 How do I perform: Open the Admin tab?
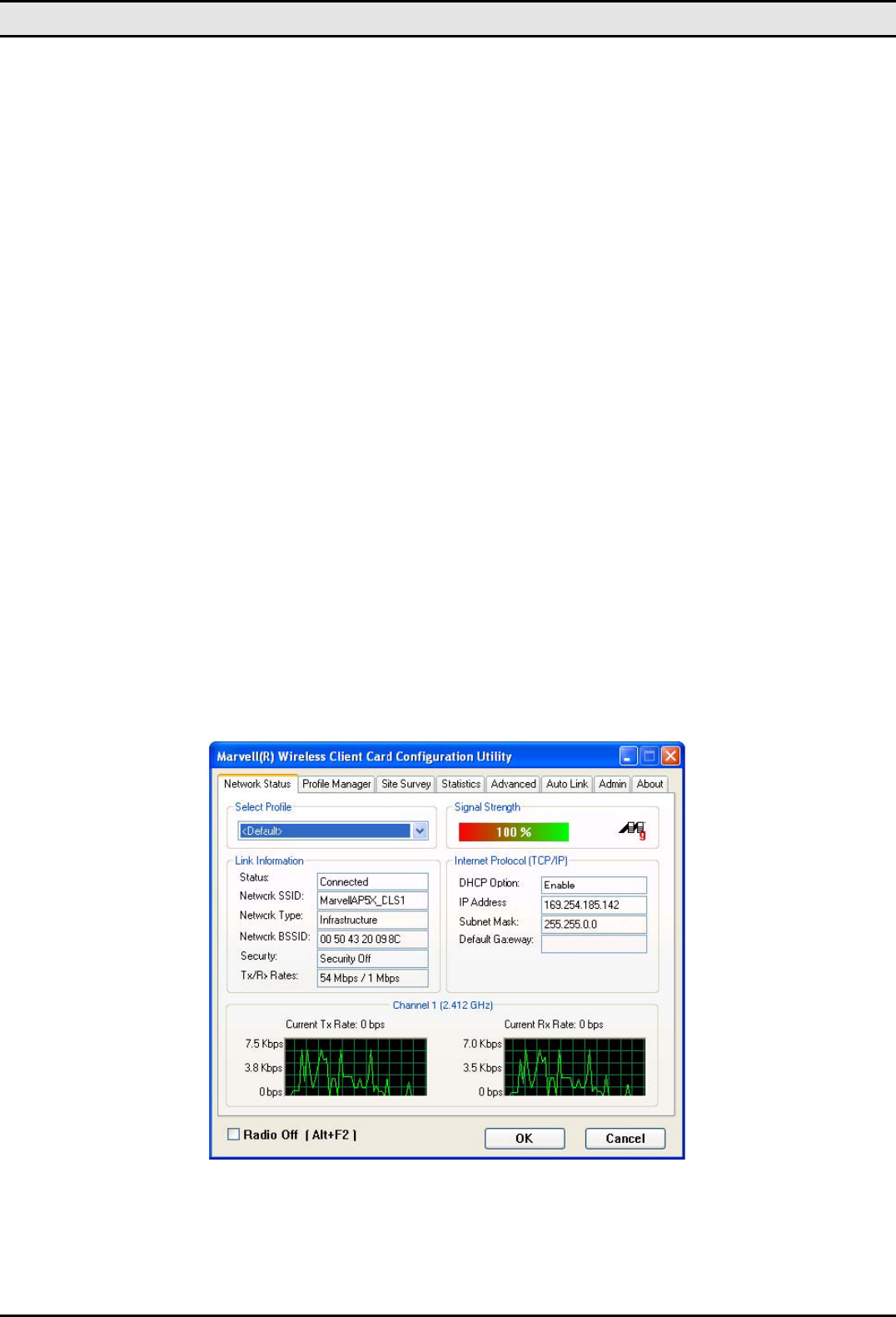(x=612, y=785)
